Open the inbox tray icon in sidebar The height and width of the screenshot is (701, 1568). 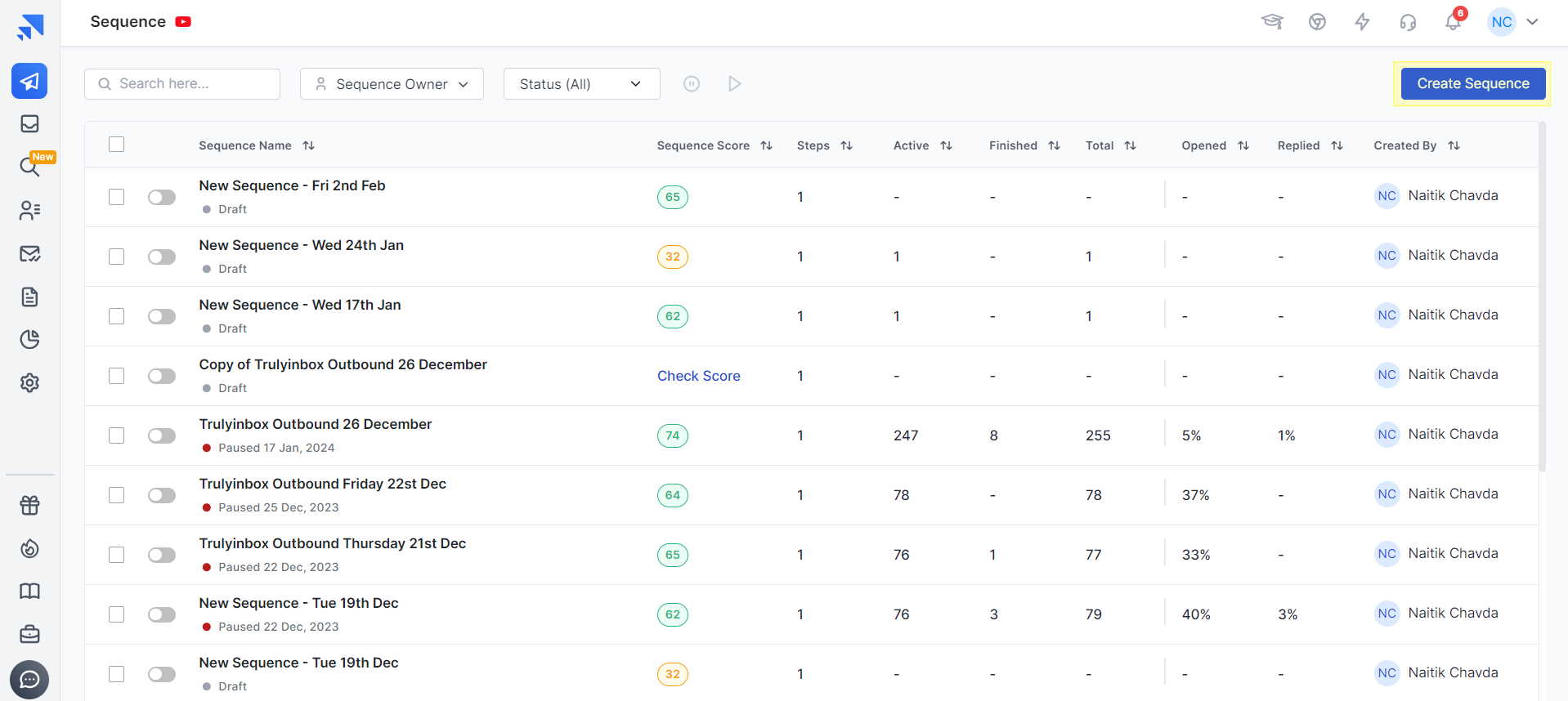coord(29,123)
